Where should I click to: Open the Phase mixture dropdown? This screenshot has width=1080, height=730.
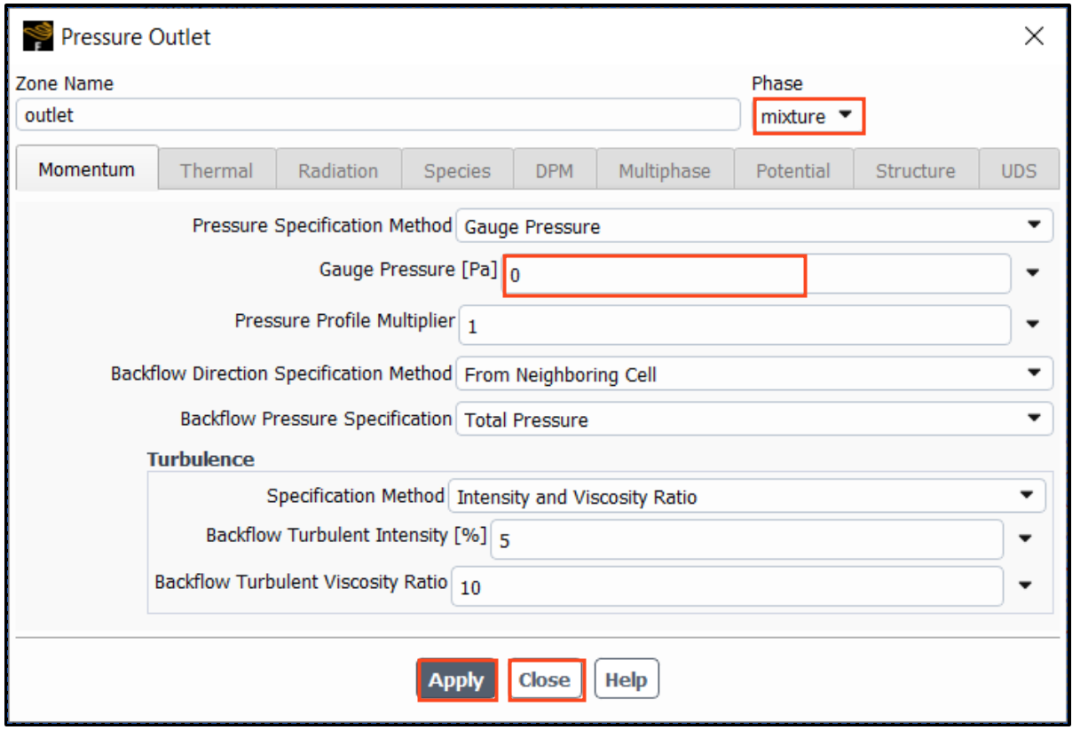tap(807, 116)
